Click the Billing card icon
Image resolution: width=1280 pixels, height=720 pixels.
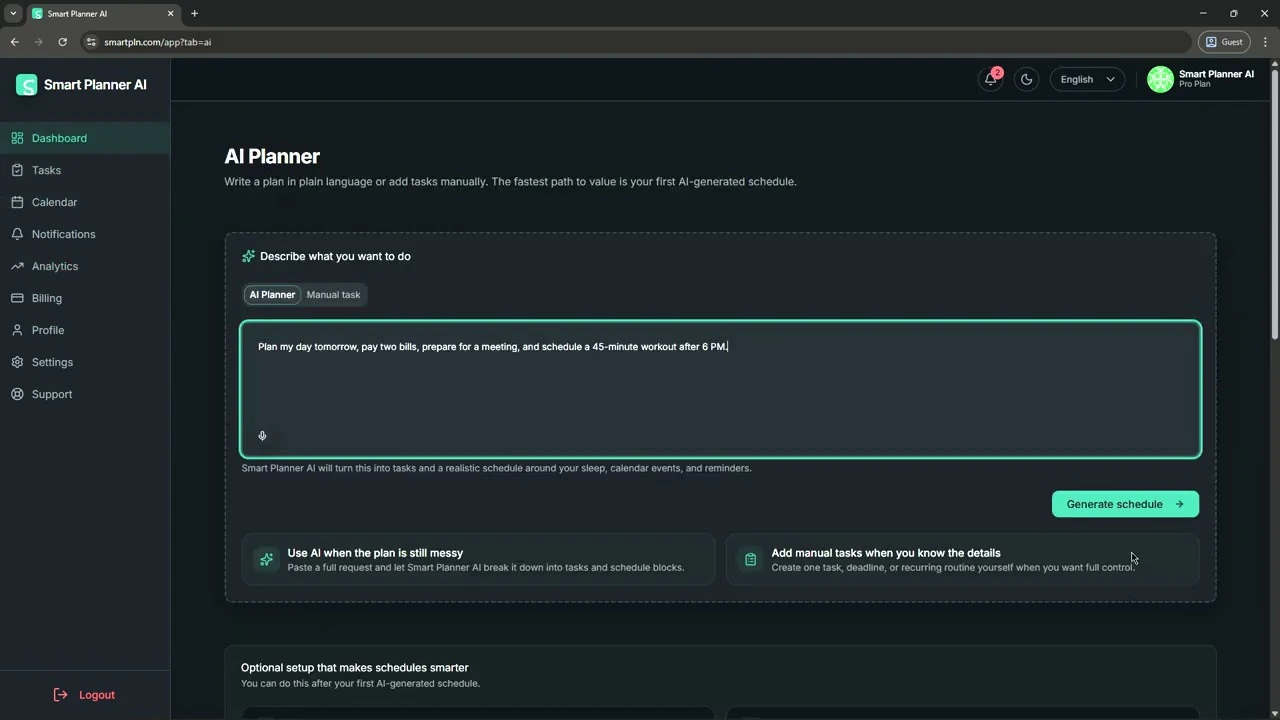(x=17, y=298)
